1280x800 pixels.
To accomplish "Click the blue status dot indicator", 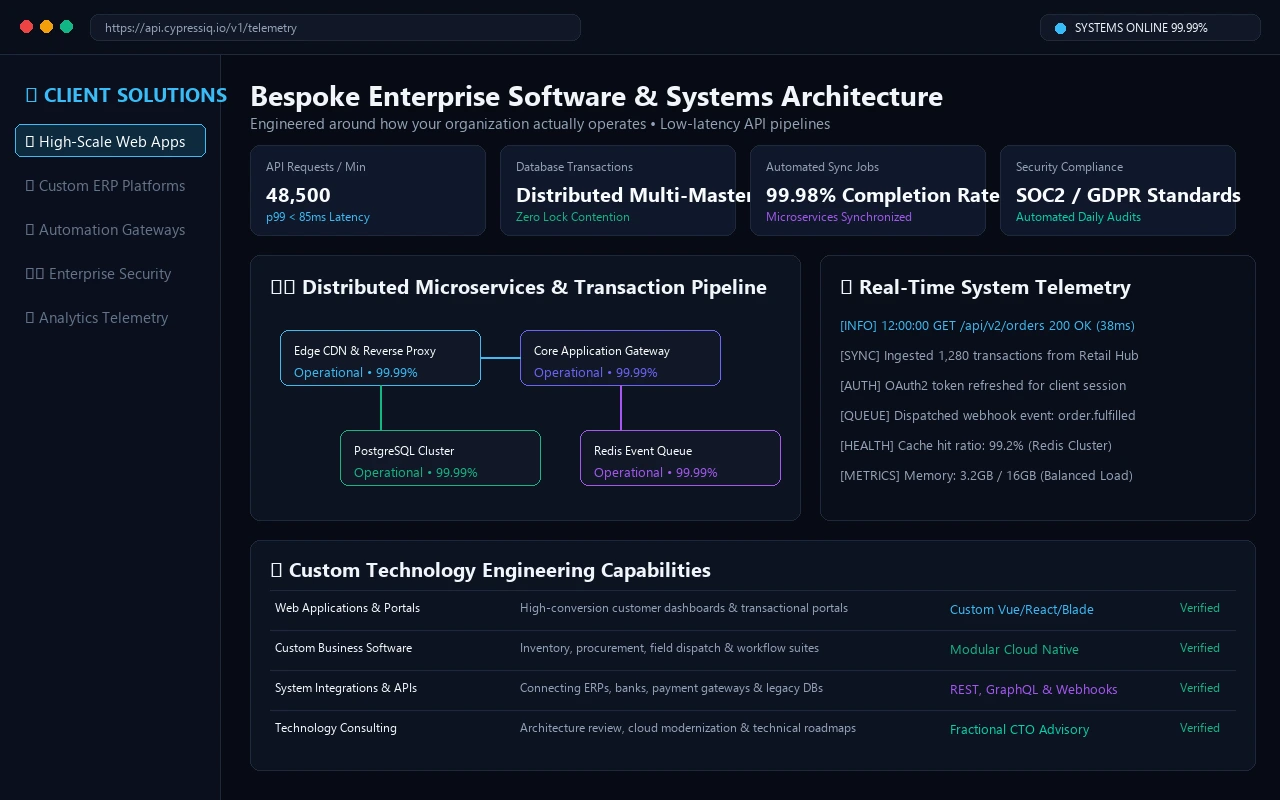I will click(x=1061, y=28).
